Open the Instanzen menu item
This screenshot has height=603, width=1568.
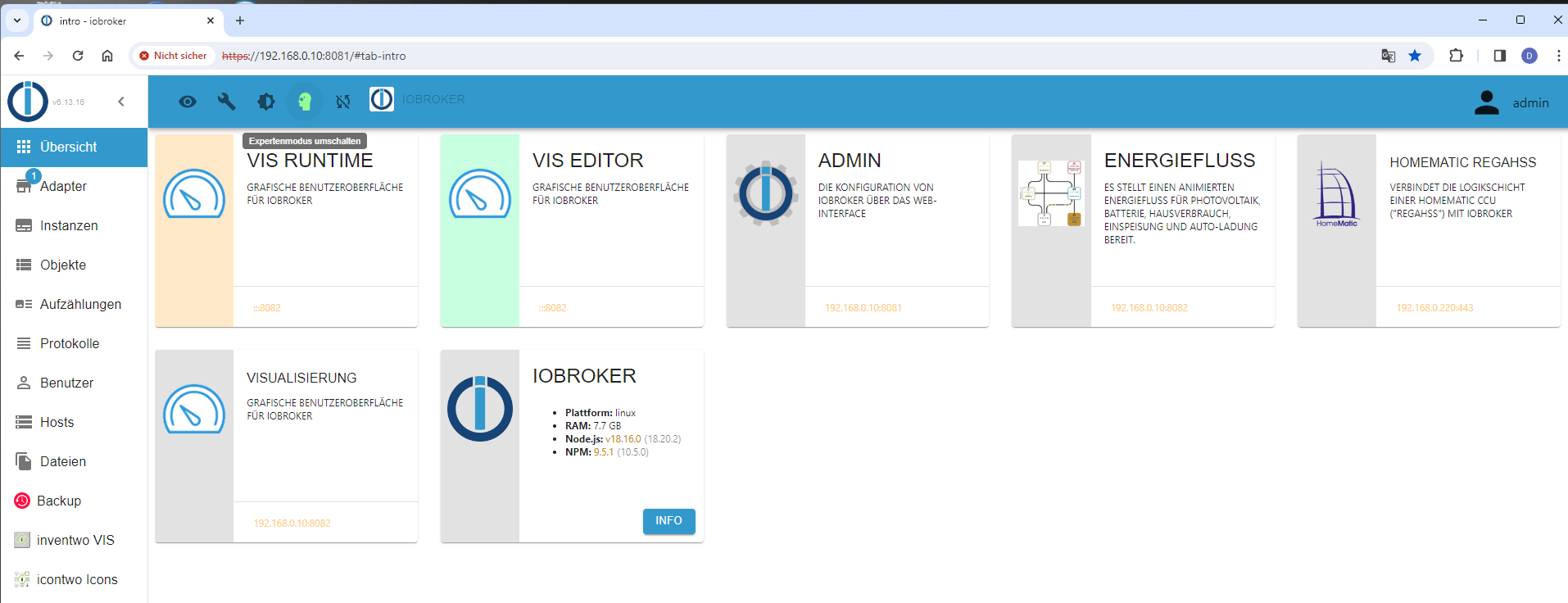74,226
